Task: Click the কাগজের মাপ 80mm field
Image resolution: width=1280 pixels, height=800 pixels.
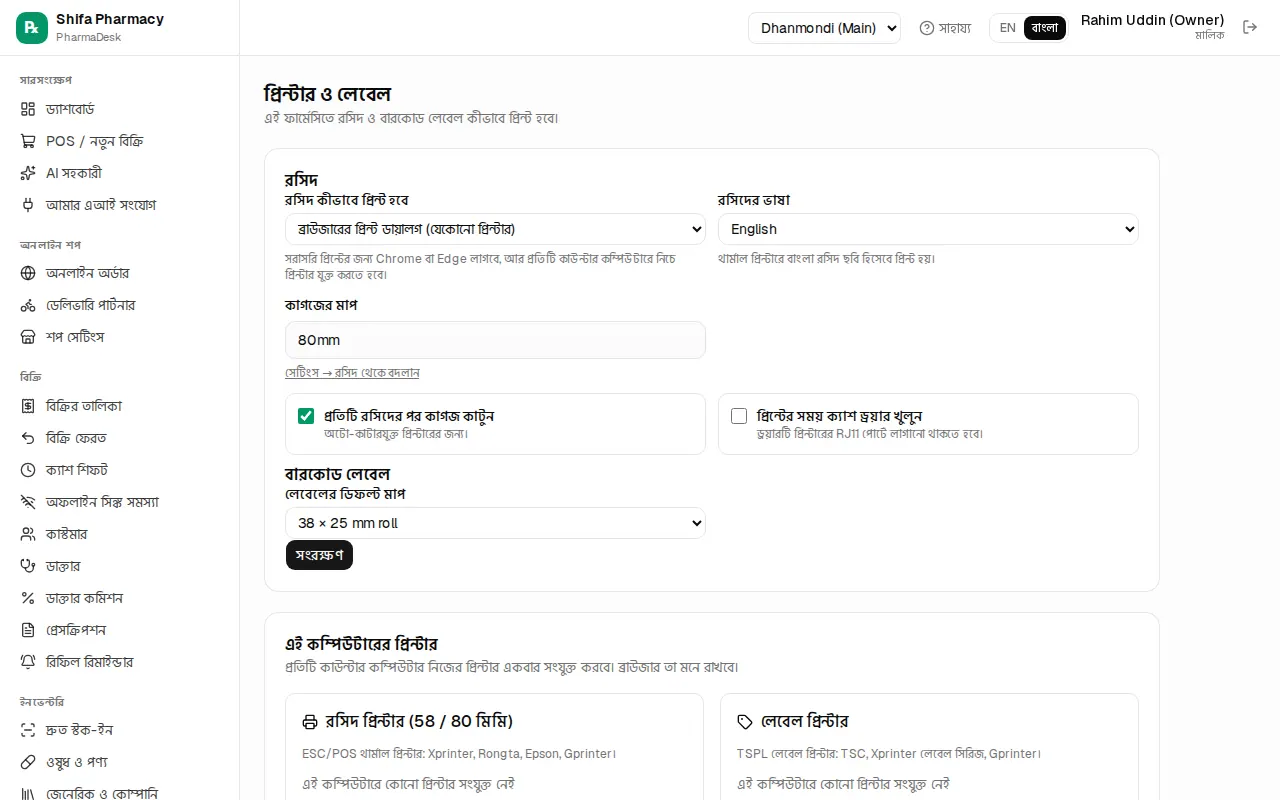Action: tap(495, 340)
